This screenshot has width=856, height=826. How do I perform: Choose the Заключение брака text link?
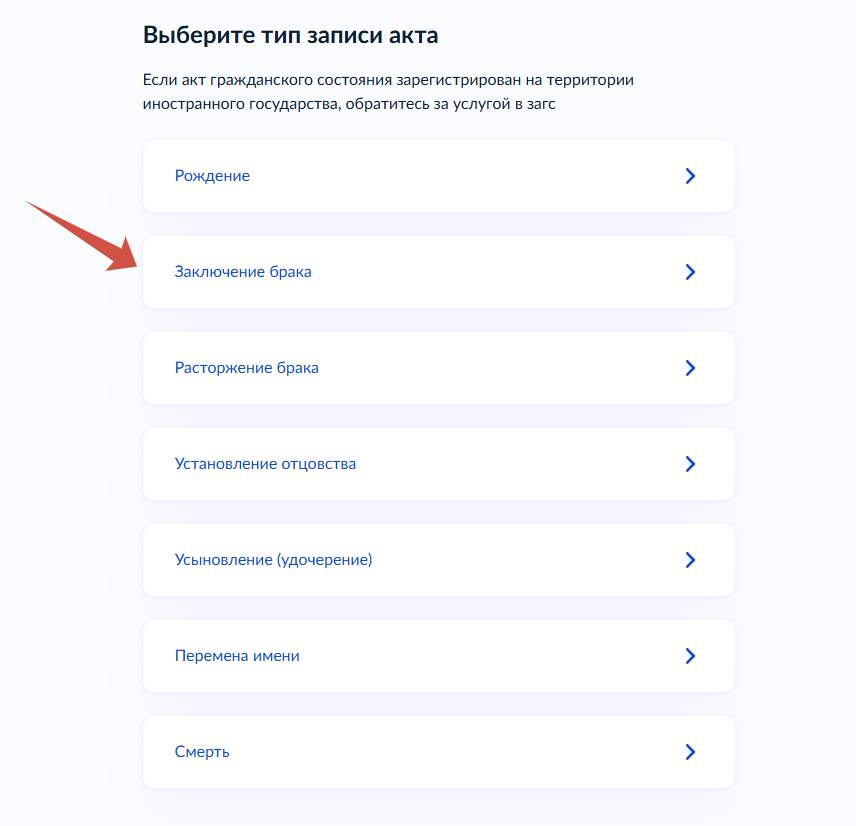pyautogui.click(x=243, y=272)
